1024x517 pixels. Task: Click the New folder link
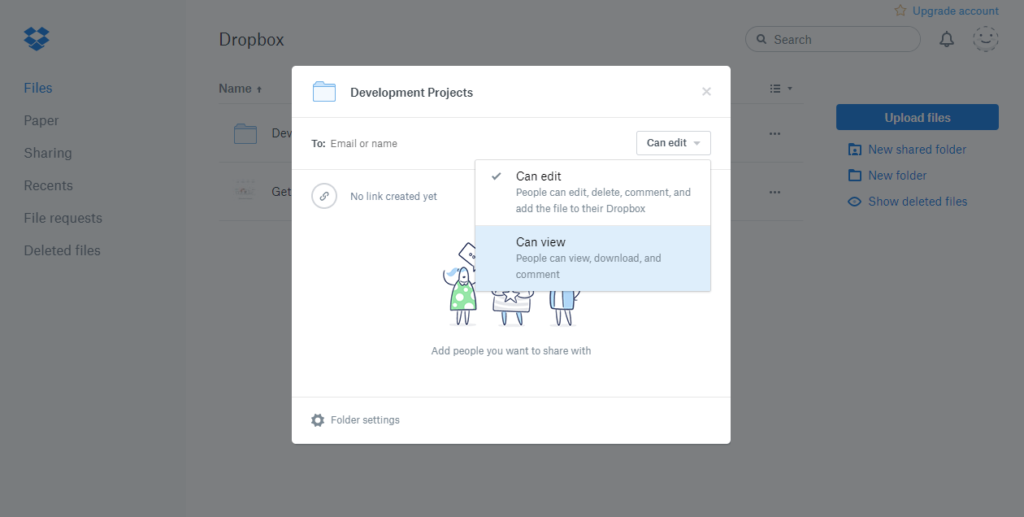(x=897, y=176)
